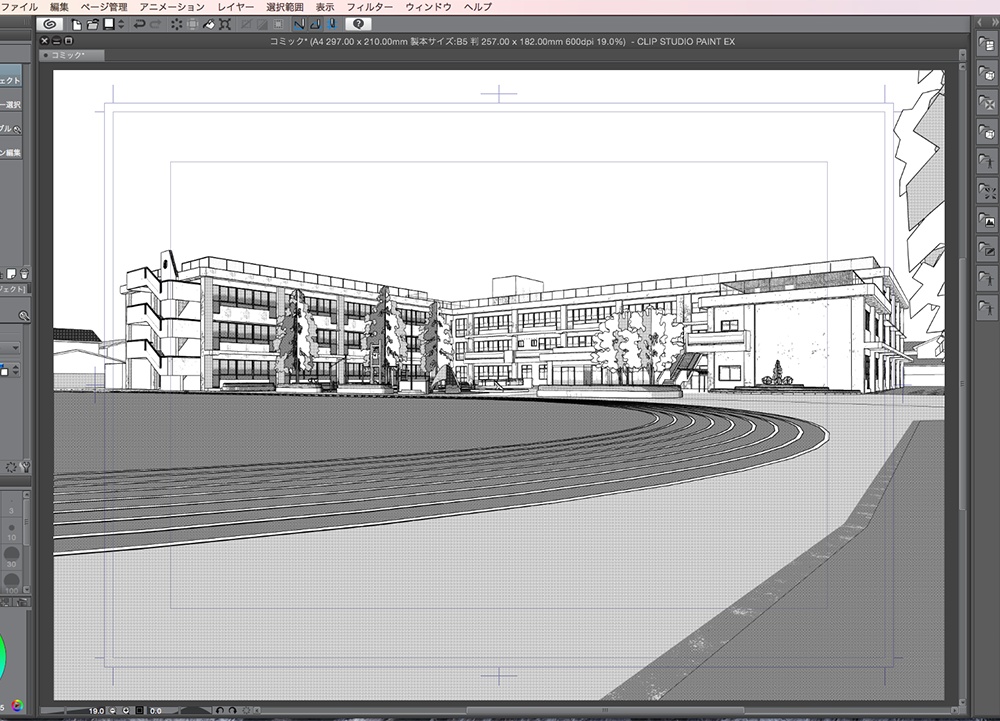Click the Invert selection toolbar icon
The width and height of the screenshot is (1000, 721).
261,24
